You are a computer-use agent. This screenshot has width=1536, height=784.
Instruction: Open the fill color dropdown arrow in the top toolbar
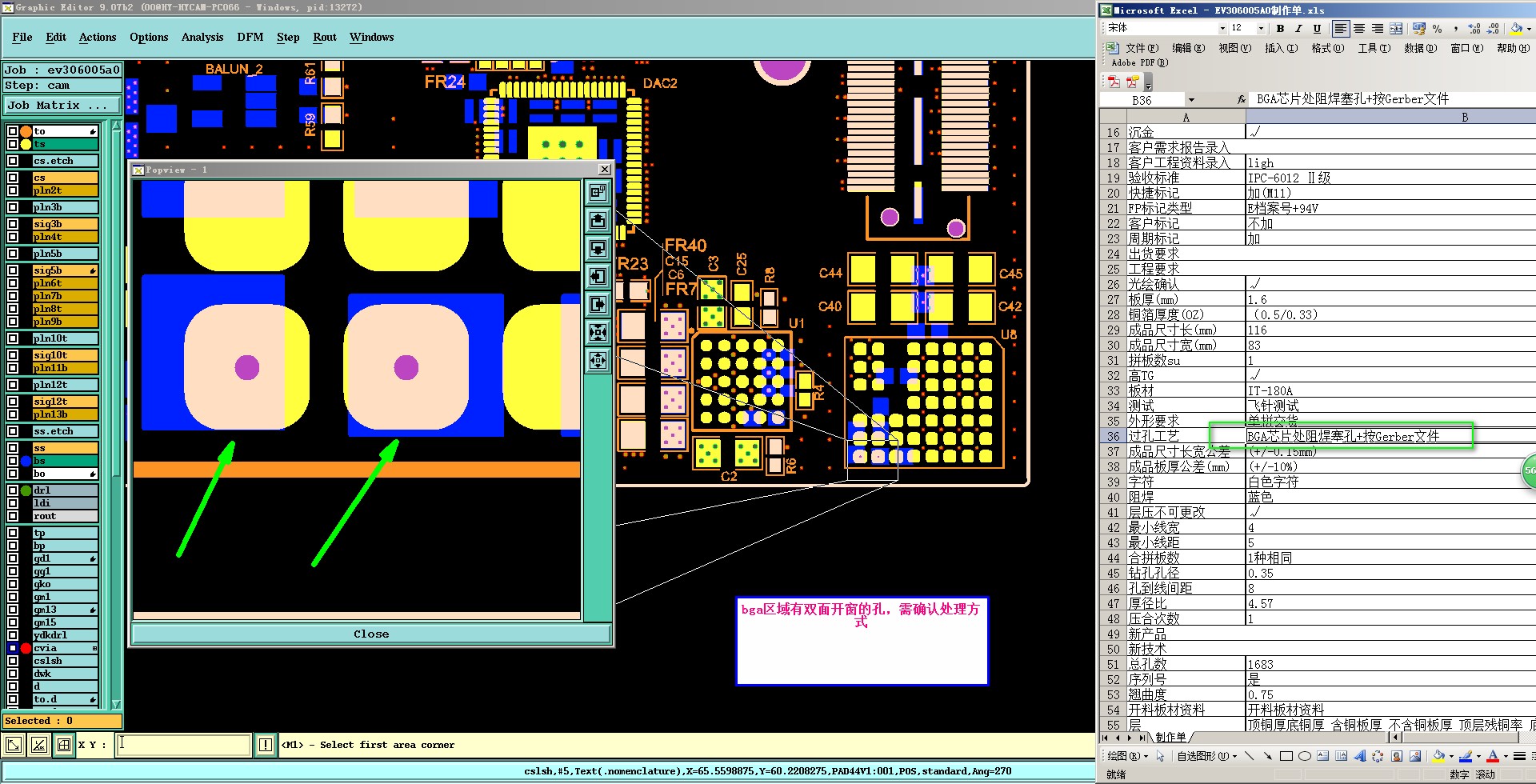point(1529,28)
